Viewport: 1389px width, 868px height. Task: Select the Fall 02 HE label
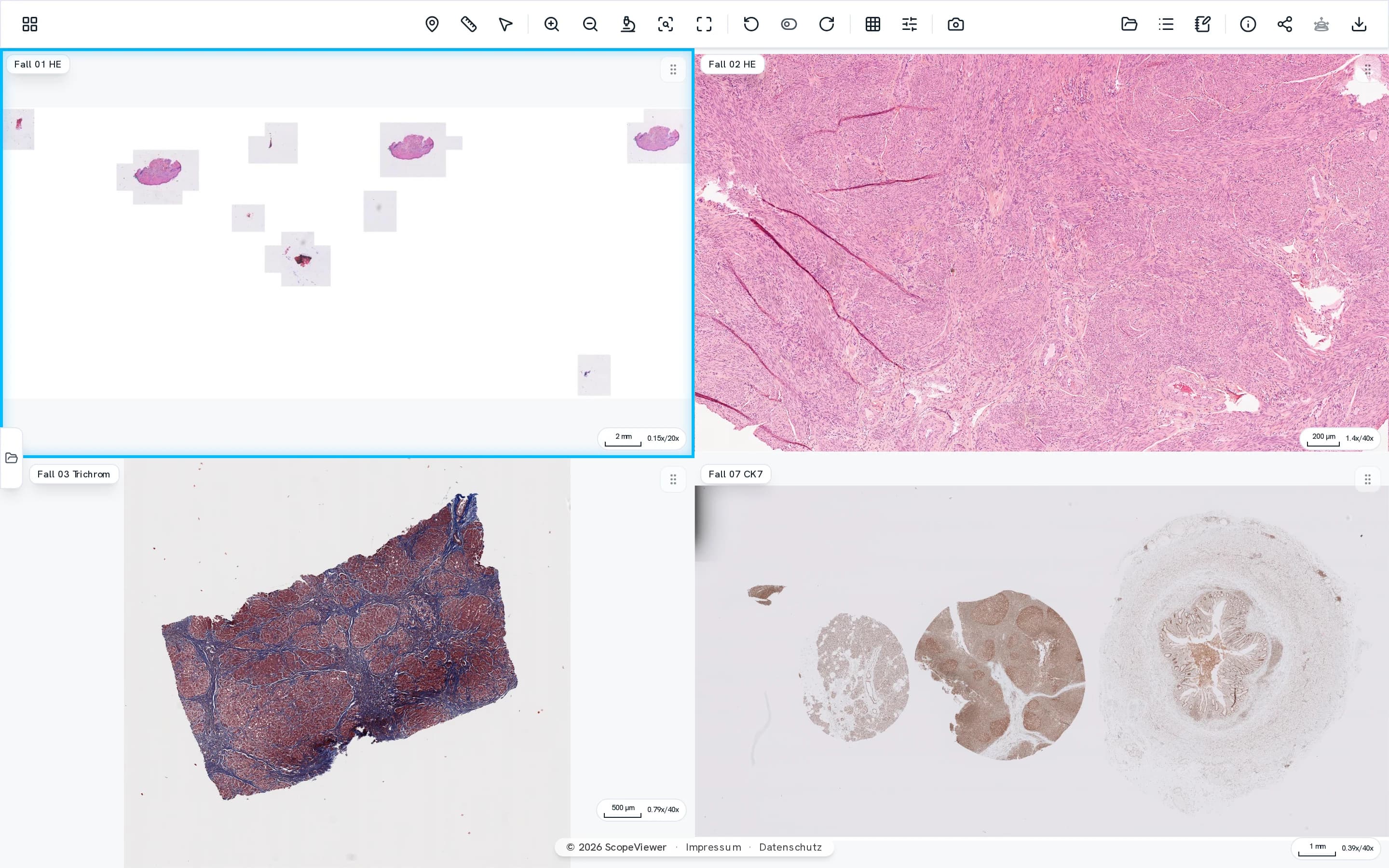coord(733,64)
